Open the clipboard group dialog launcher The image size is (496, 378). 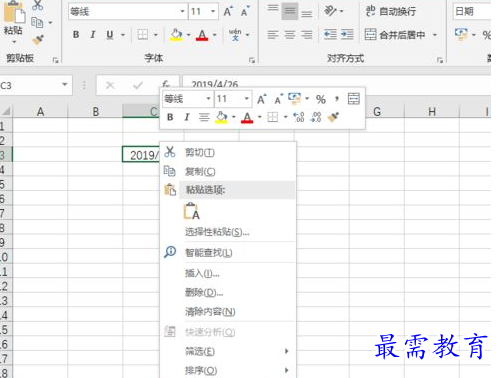55,60
